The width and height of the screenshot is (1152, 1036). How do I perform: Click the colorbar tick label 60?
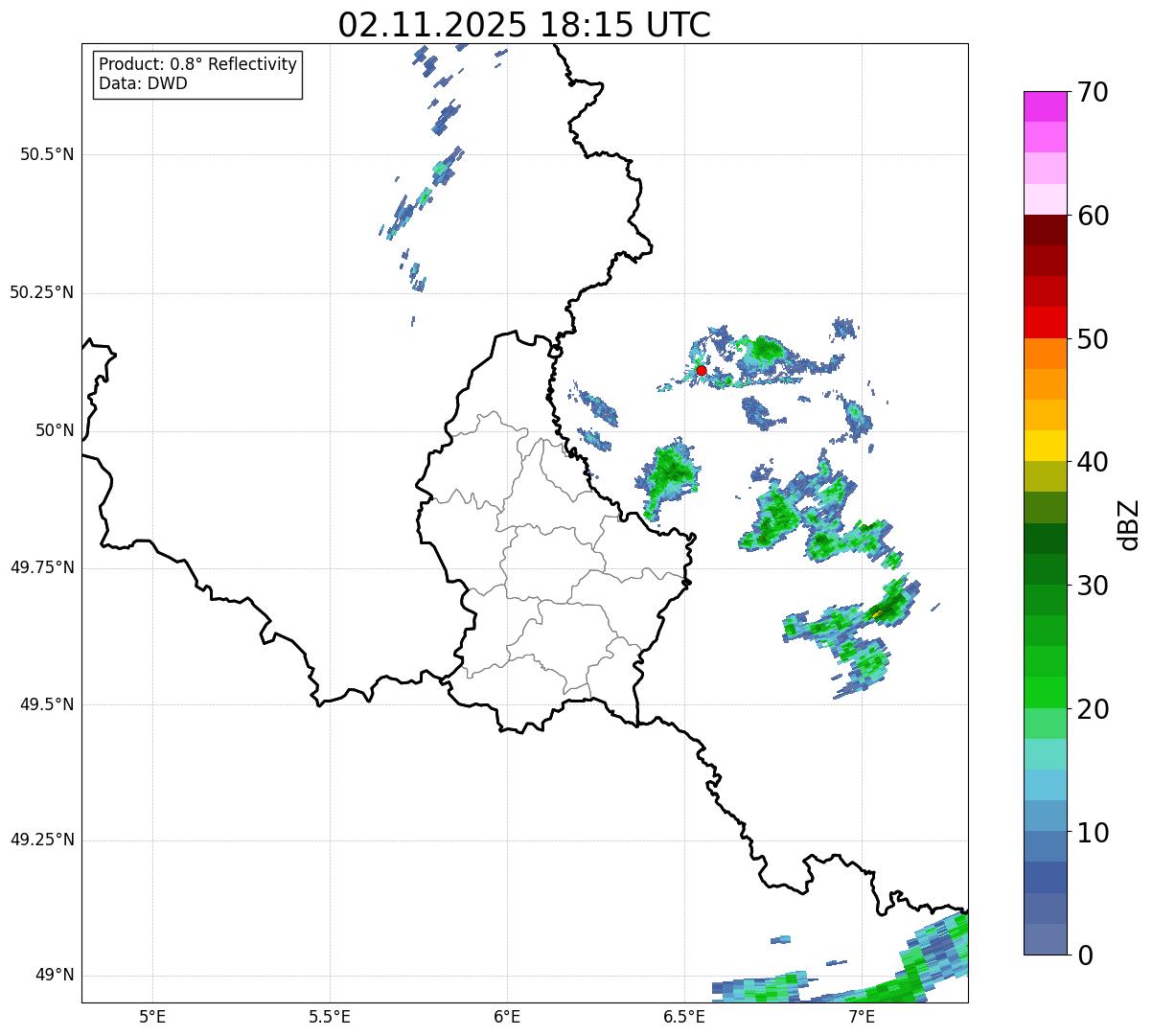click(1093, 216)
